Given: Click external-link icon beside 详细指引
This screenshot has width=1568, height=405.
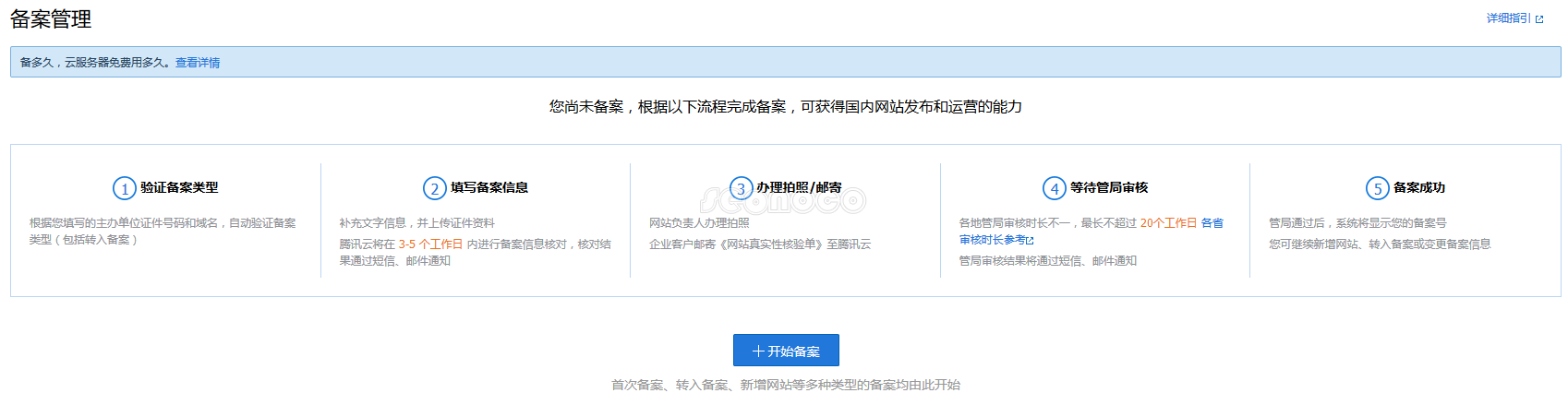Looking at the screenshot, I should (1539, 19).
